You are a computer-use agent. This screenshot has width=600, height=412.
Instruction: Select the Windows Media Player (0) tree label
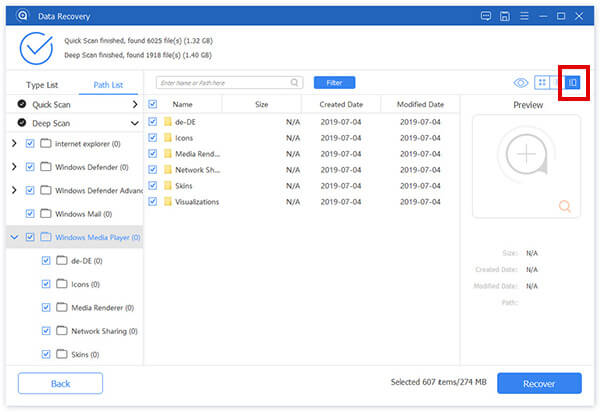click(98, 237)
